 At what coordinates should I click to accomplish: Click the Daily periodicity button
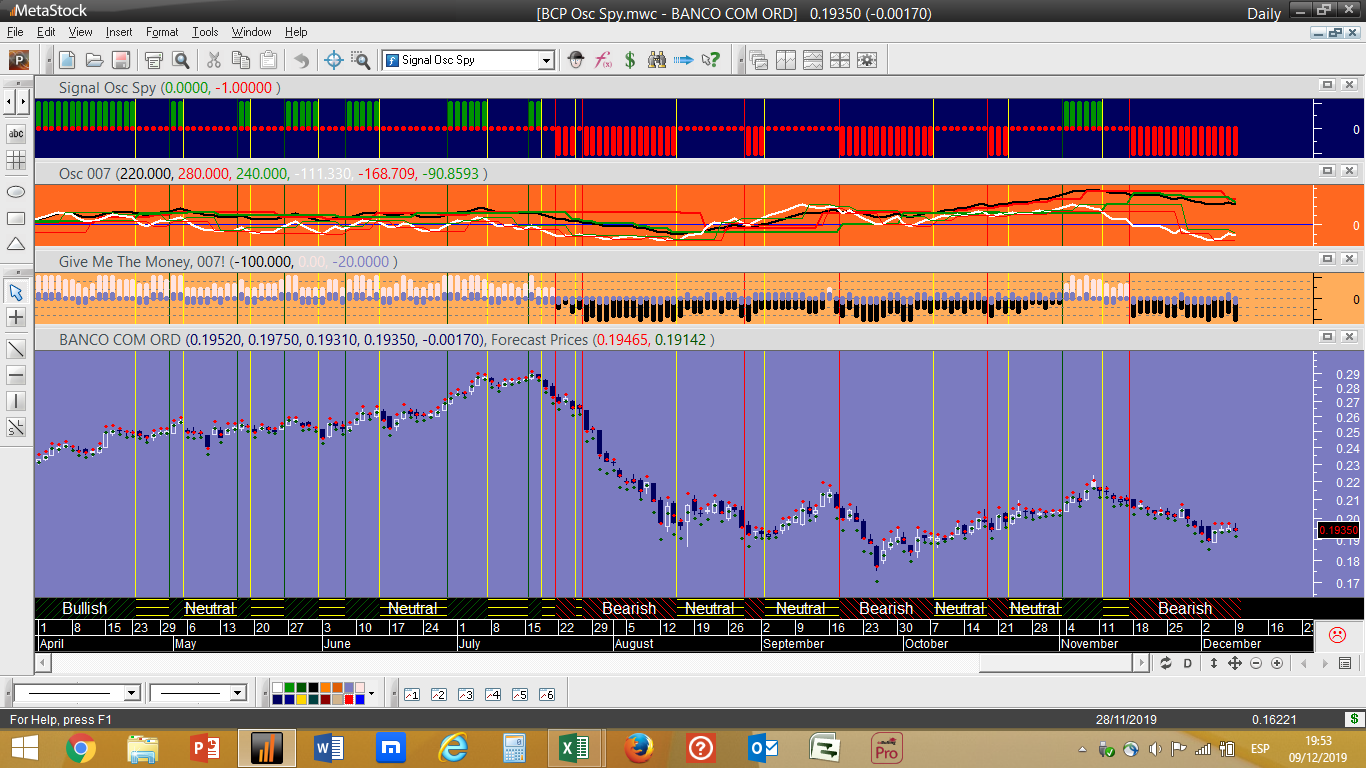tap(1263, 13)
